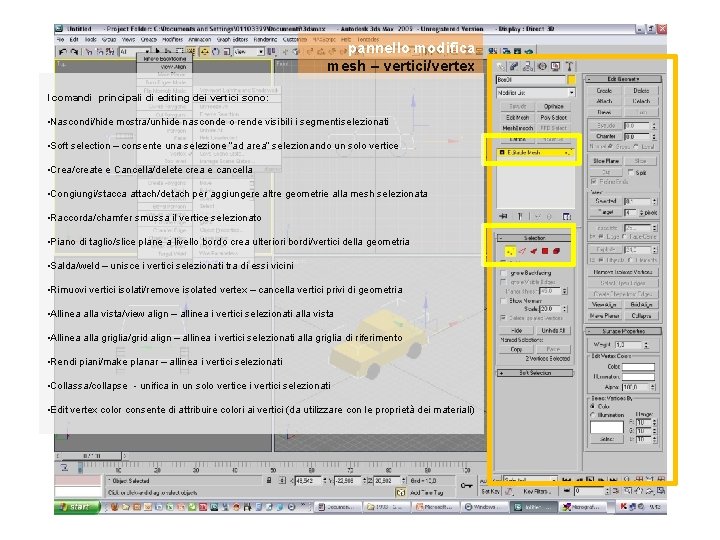Select the Local normal radio button
The image size is (720, 540).
pyautogui.click(x=636, y=146)
